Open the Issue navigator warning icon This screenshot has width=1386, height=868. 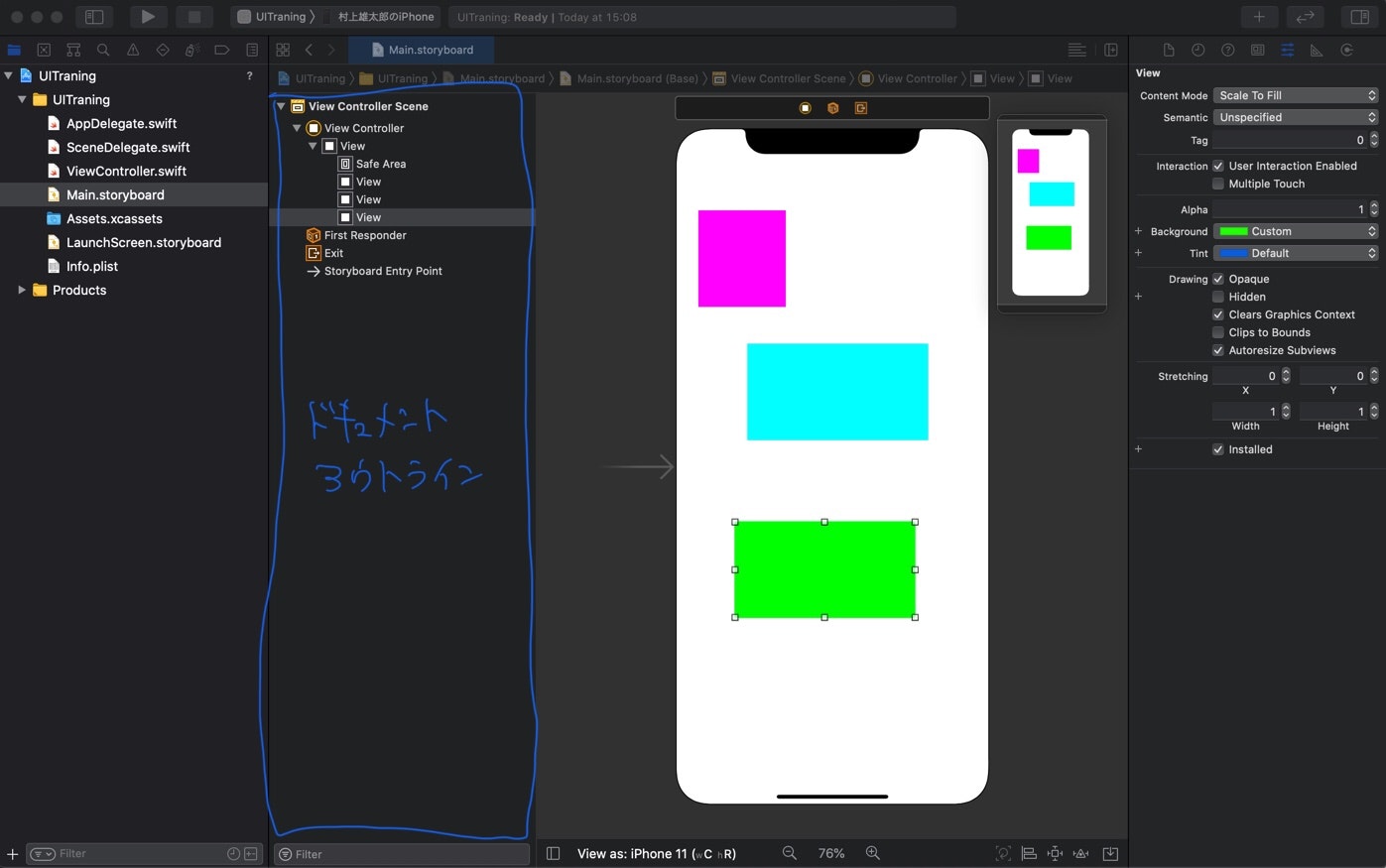tap(133, 50)
